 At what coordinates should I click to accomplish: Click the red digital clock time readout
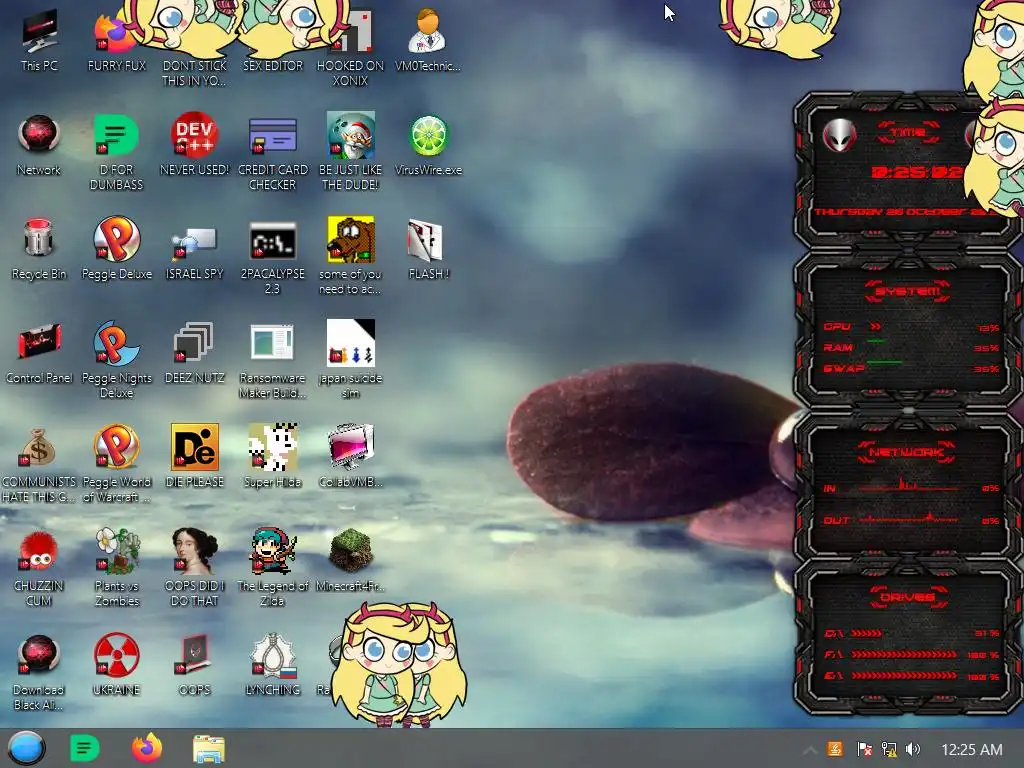point(917,172)
